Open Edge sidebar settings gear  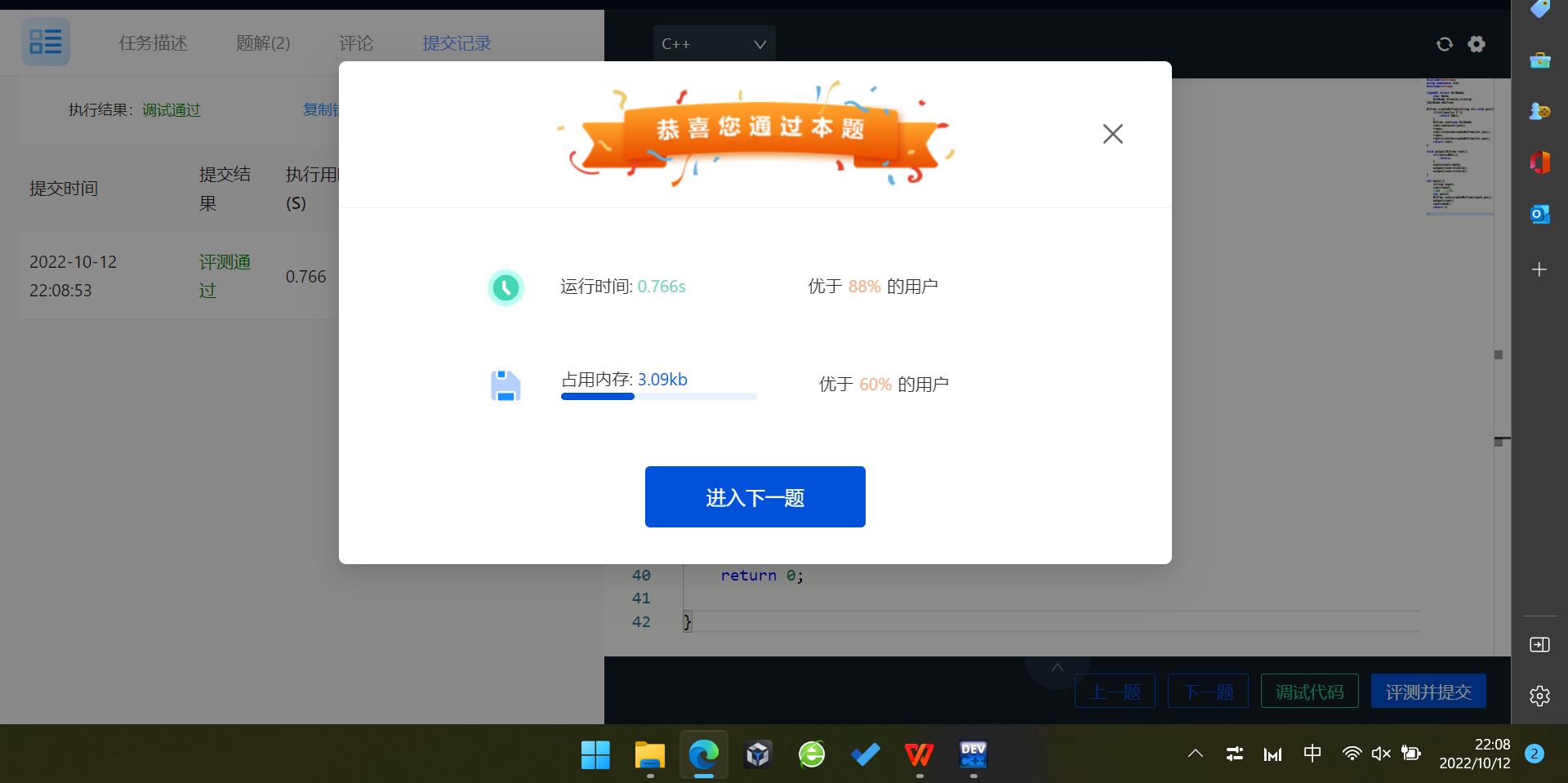[x=1539, y=696]
